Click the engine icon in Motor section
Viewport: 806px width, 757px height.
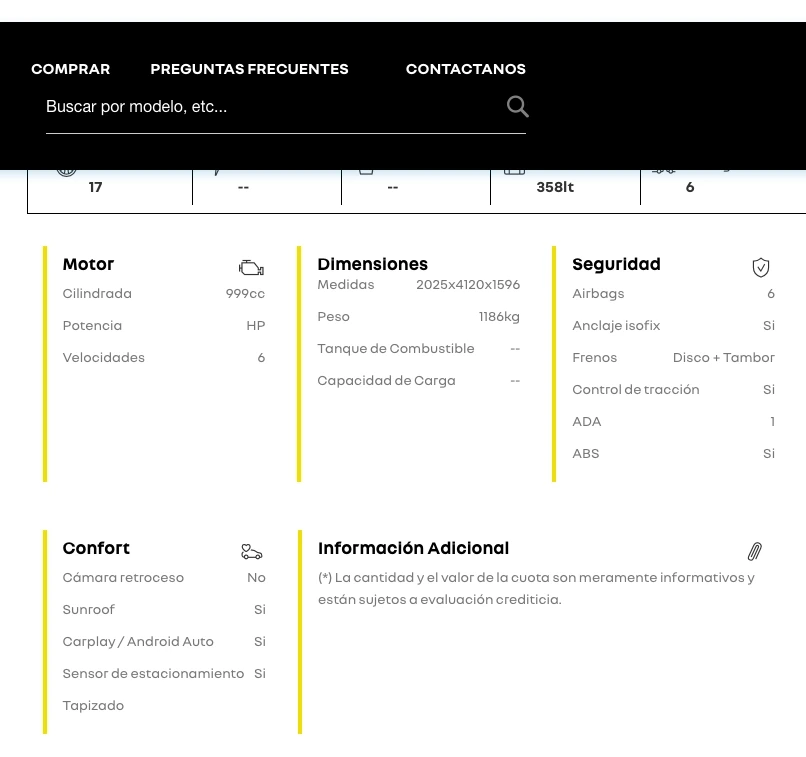point(251,267)
